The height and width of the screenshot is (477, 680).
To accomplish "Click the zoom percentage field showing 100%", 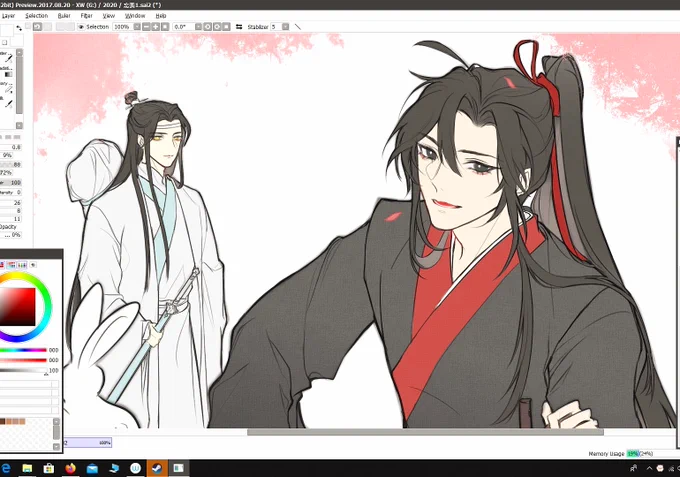I will click(123, 27).
